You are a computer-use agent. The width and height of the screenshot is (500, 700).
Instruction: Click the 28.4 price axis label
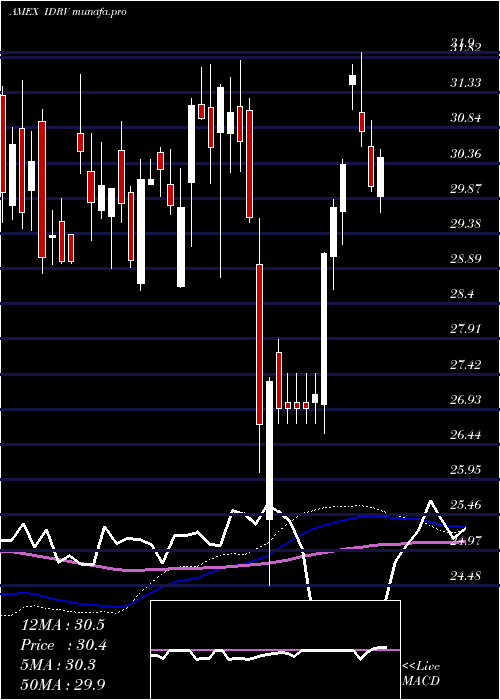[462, 294]
